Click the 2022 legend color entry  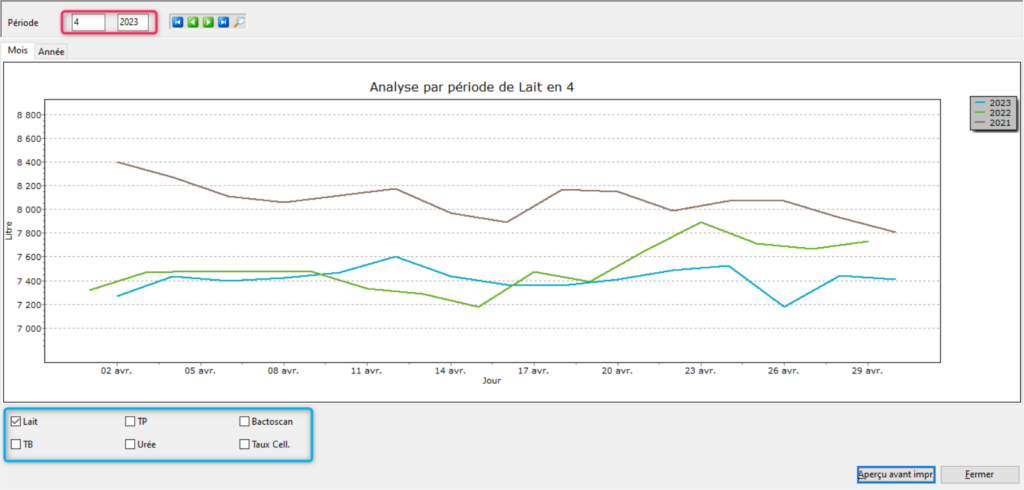click(x=993, y=113)
